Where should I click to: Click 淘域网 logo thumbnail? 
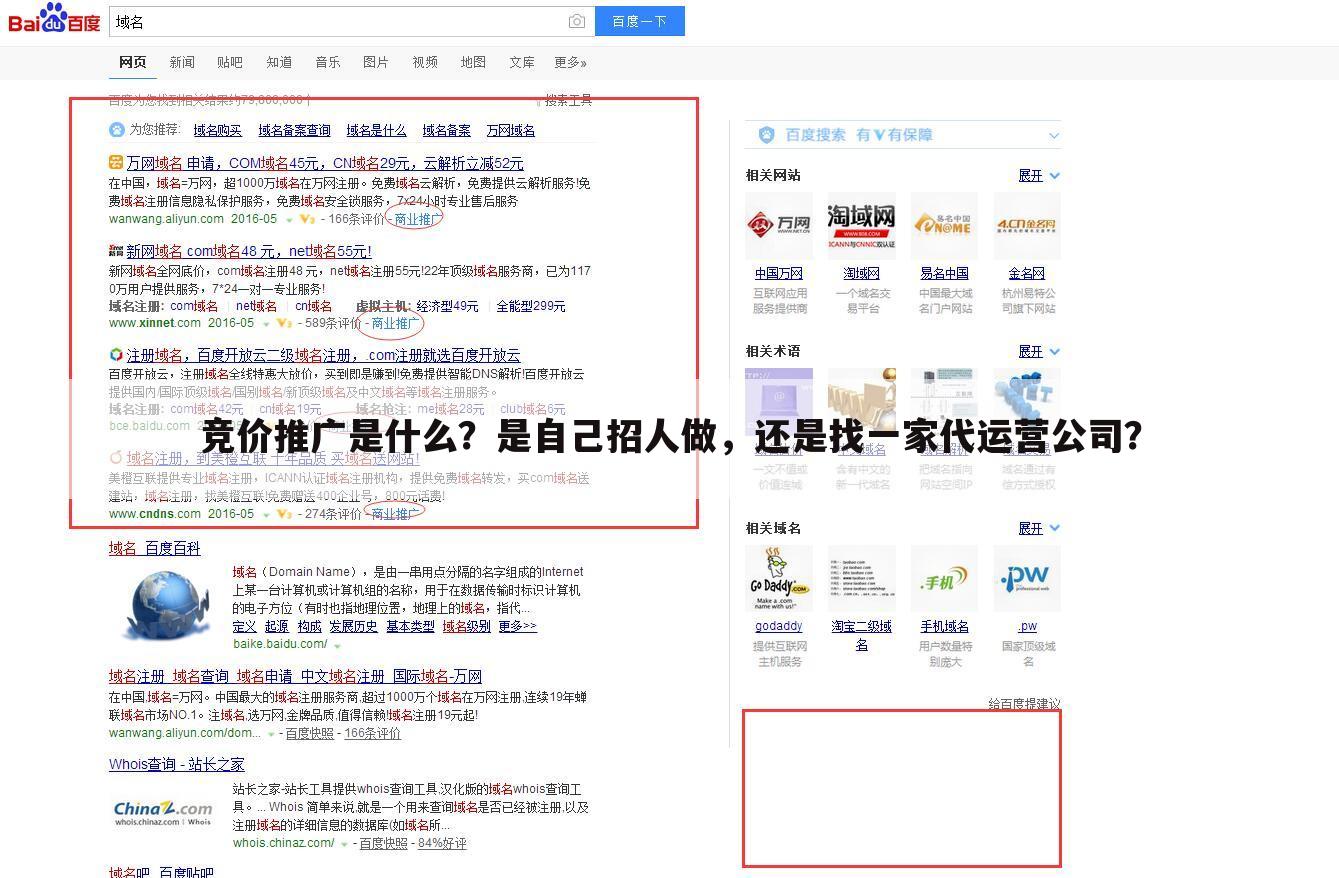(861, 226)
